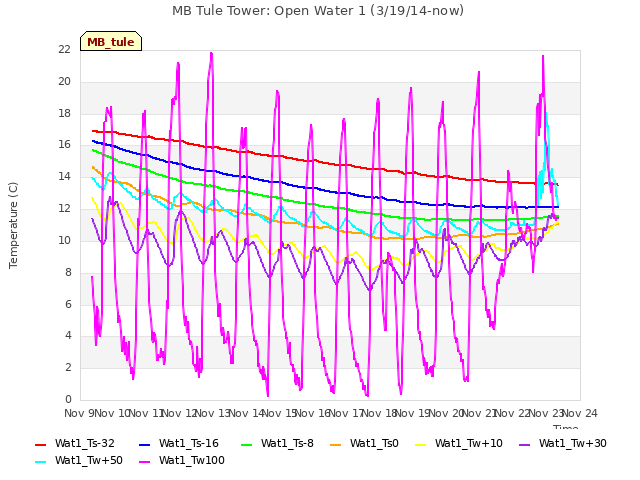Image resolution: width=640 pixels, height=480 pixels.
Task: Toggle the Wat1_Ts-16 legend entry
Action: pos(179,443)
